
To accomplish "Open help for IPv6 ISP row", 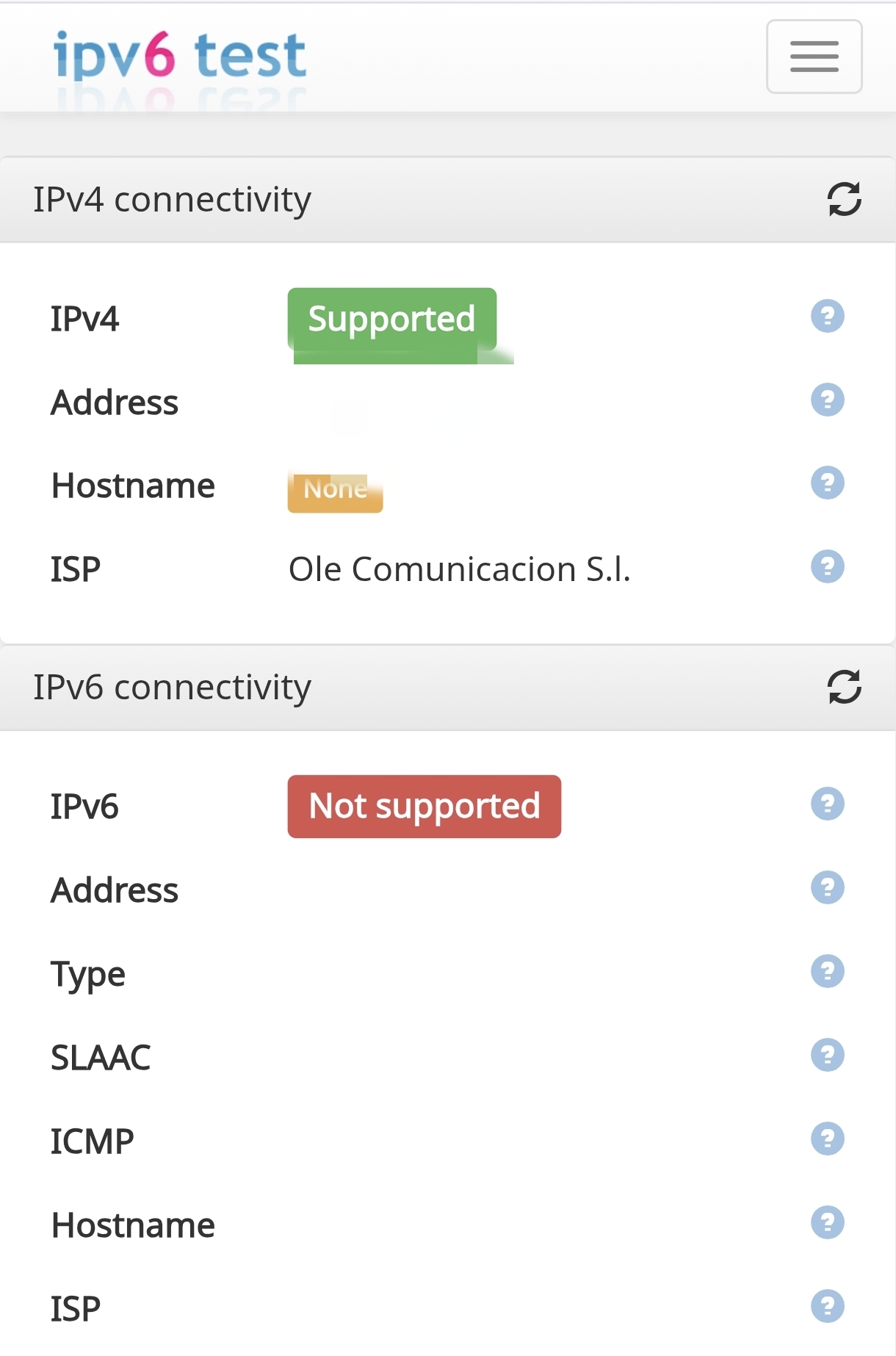I will 827,1307.
